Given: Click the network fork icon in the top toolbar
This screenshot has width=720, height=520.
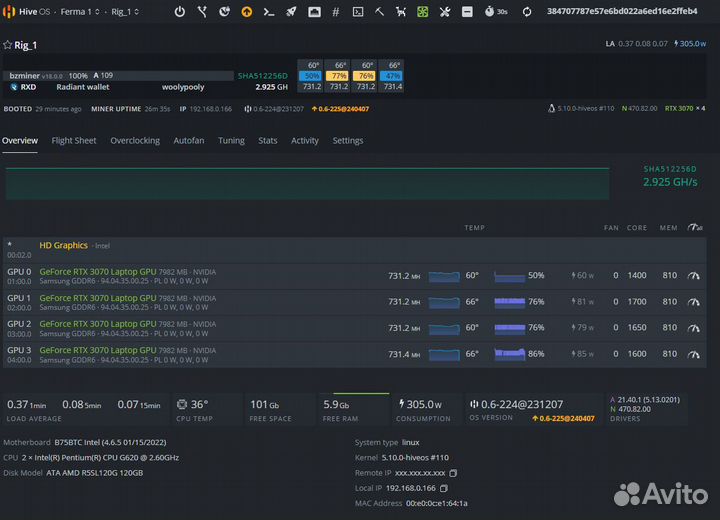Looking at the screenshot, I should [202, 11].
